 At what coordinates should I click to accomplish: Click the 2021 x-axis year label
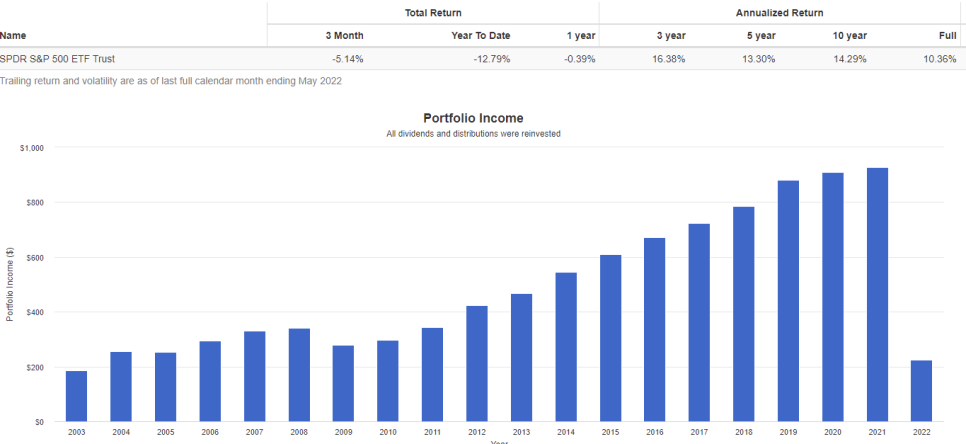[x=877, y=434]
